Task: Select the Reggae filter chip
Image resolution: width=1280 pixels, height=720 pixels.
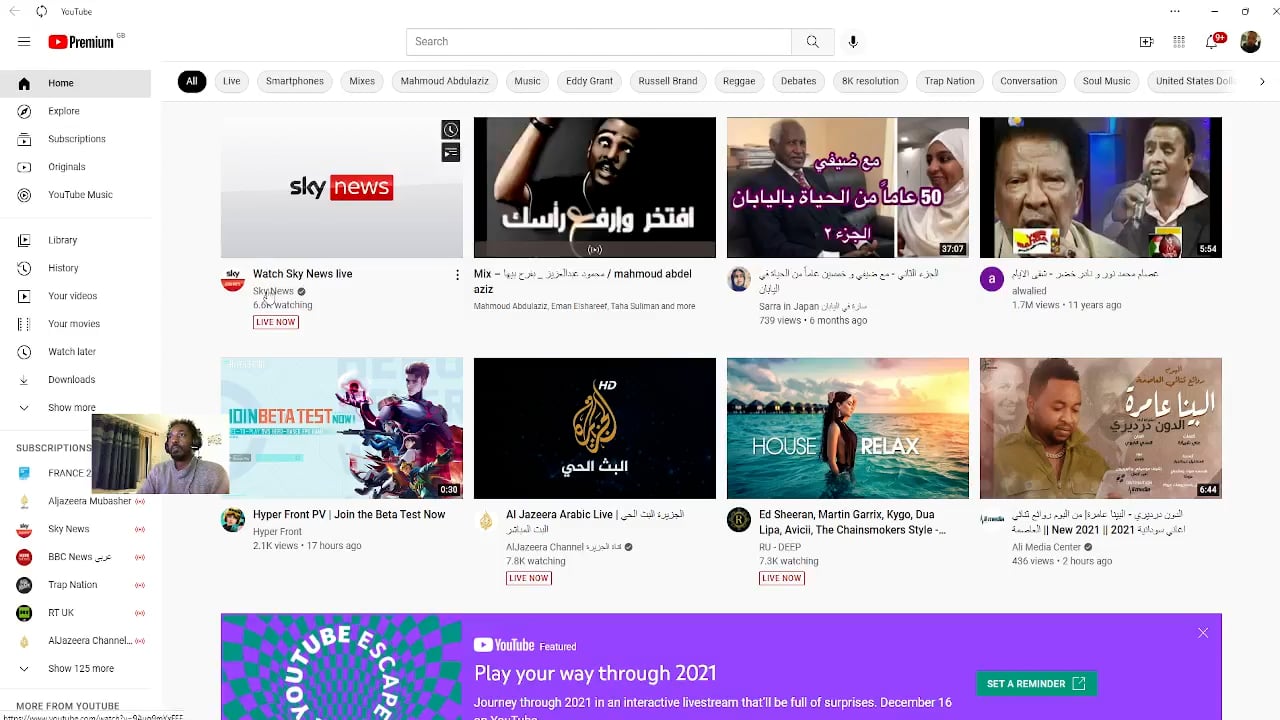Action: click(x=739, y=81)
